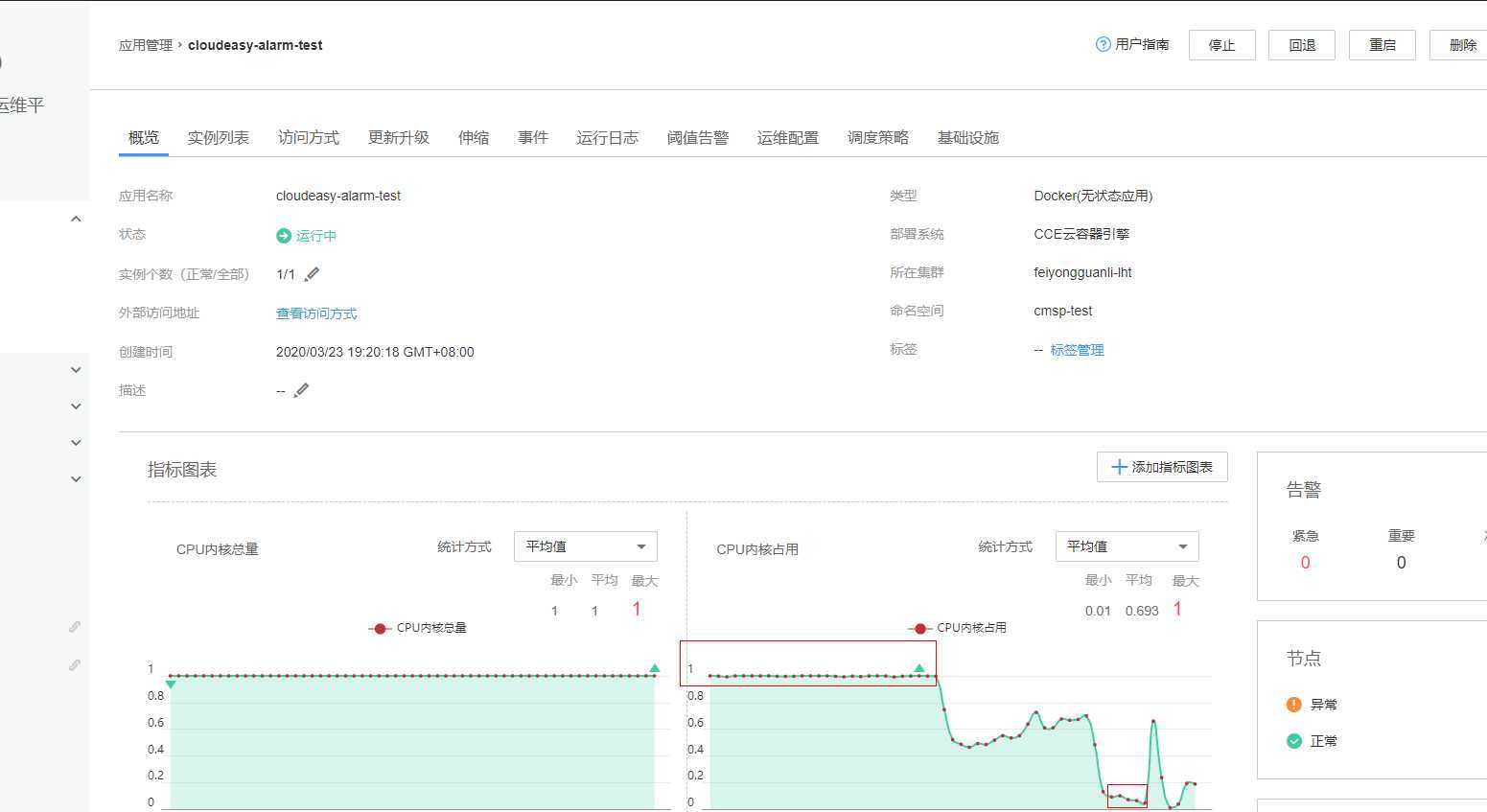Open the 阈值告警 tab
Viewport: 1487px width, 812px height.
[x=697, y=137]
